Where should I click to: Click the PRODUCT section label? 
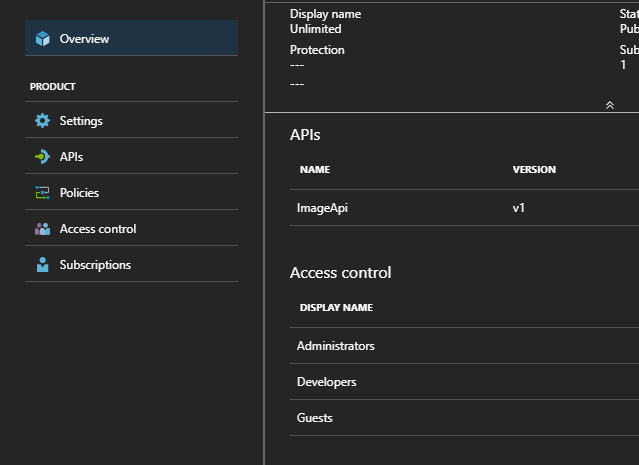[x=53, y=86]
